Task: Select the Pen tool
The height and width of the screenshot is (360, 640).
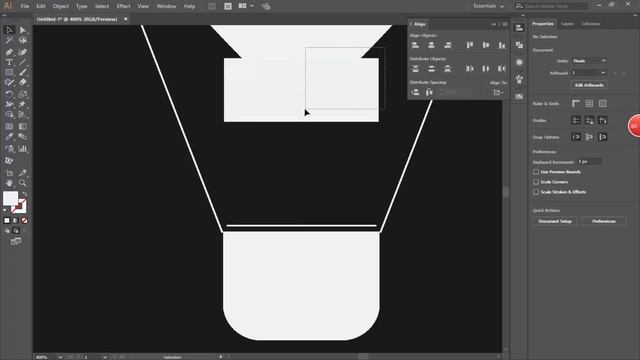Action: [x=9, y=52]
